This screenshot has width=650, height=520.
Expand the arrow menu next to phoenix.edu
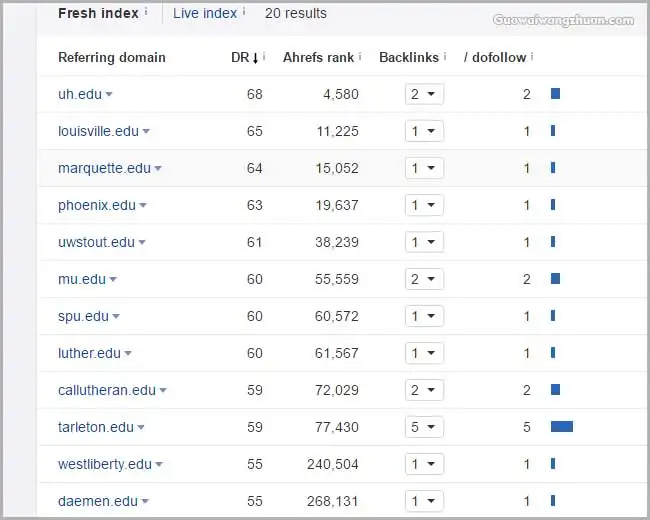click(143, 205)
